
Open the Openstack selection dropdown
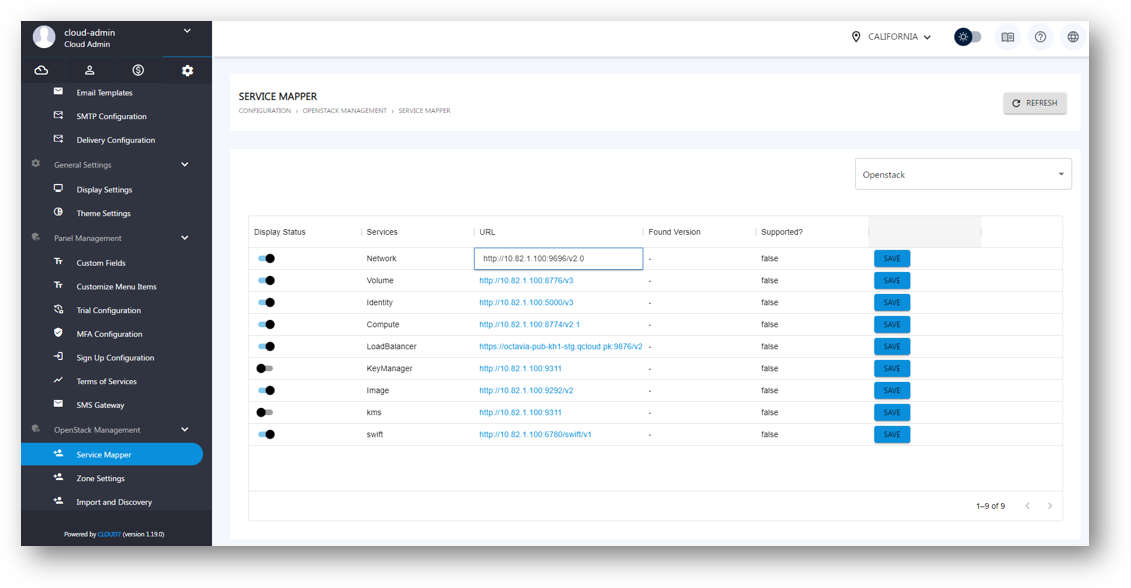click(962, 173)
